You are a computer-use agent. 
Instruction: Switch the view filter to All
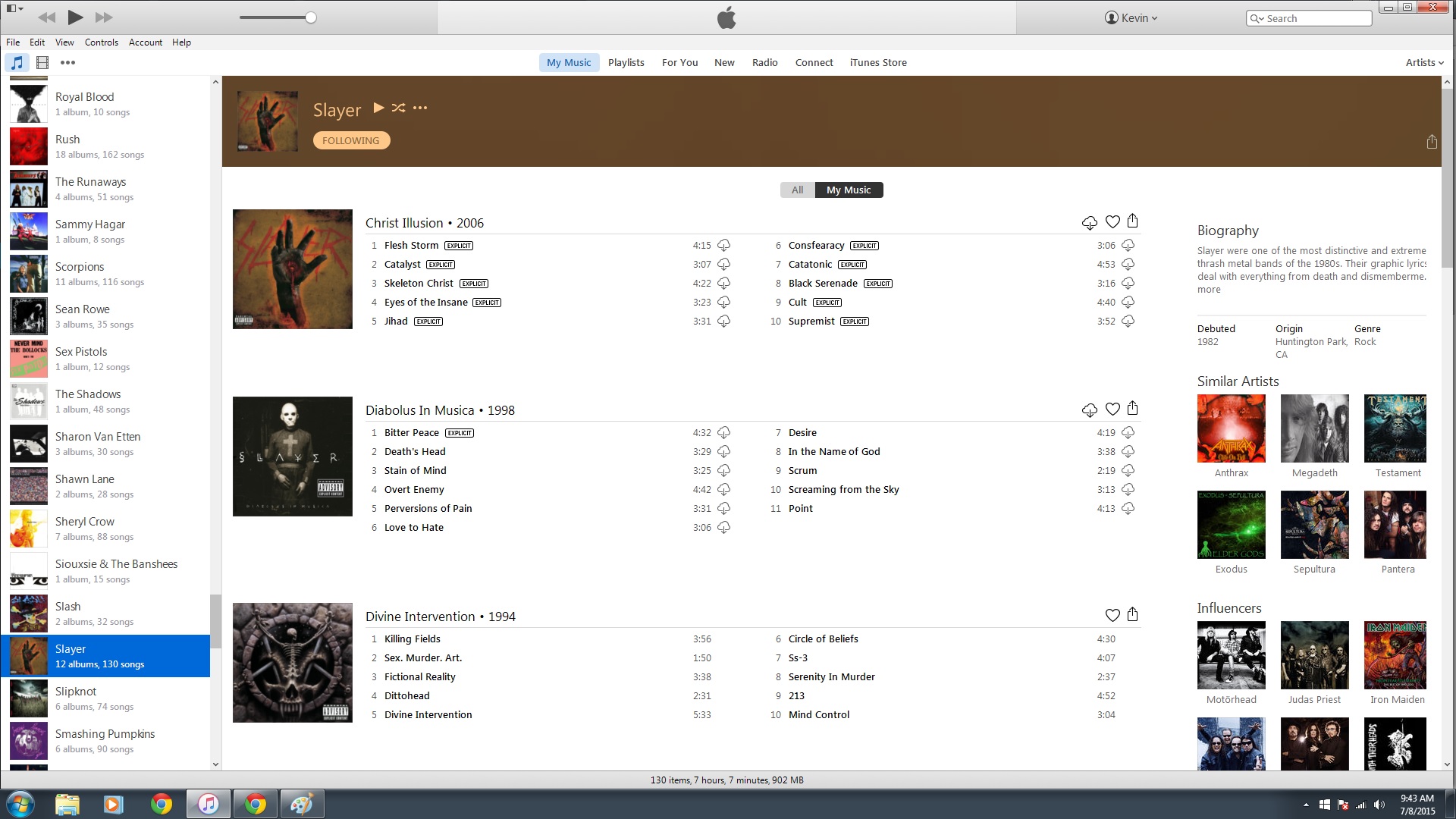[797, 190]
